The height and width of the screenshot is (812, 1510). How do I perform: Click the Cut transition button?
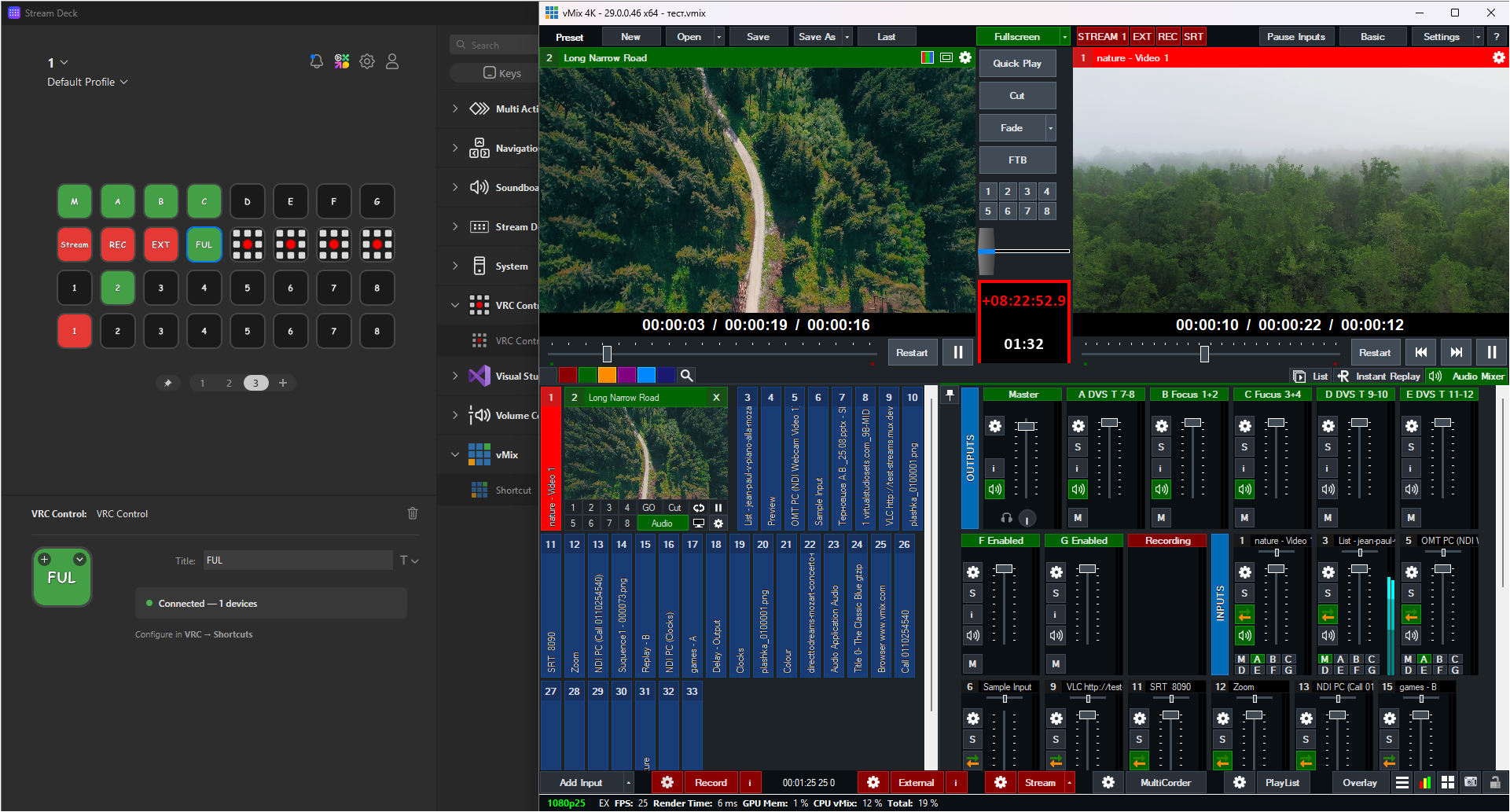[x=1017, y=95]
